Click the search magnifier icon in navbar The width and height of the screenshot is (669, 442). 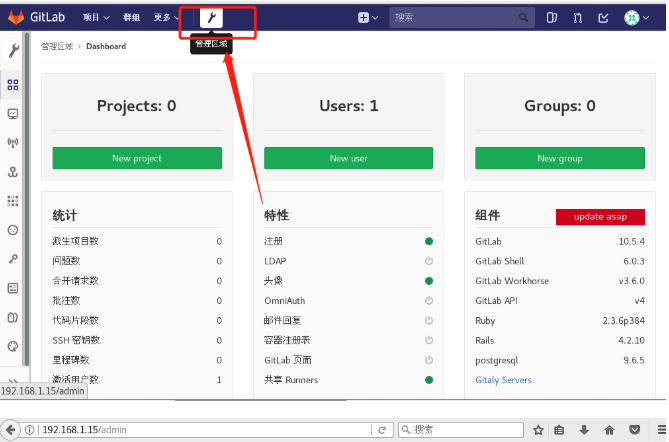tap(523, 17)
